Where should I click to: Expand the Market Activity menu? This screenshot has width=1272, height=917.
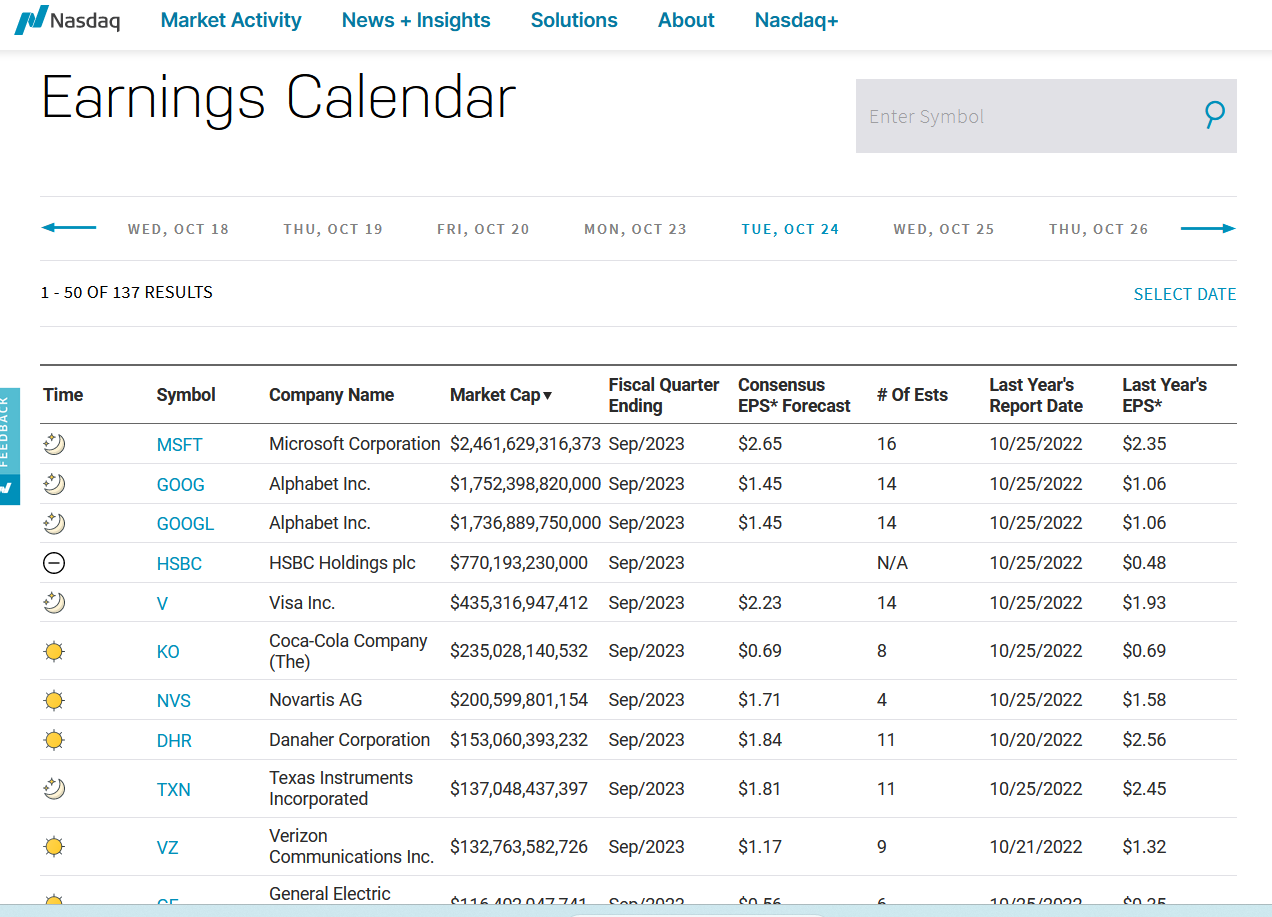pos(231,20)
